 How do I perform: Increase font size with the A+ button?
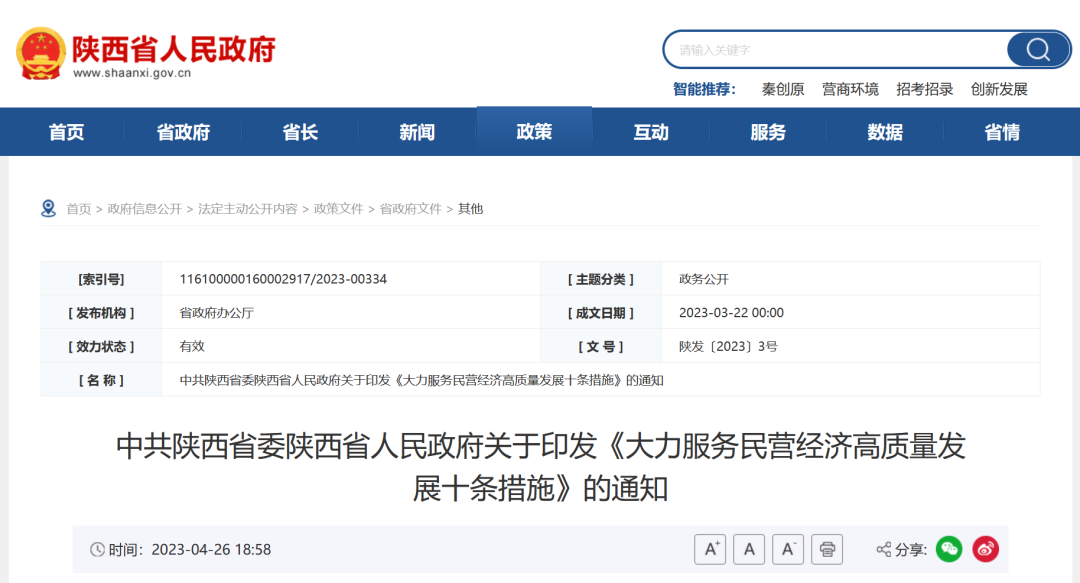tap(710, 549)
